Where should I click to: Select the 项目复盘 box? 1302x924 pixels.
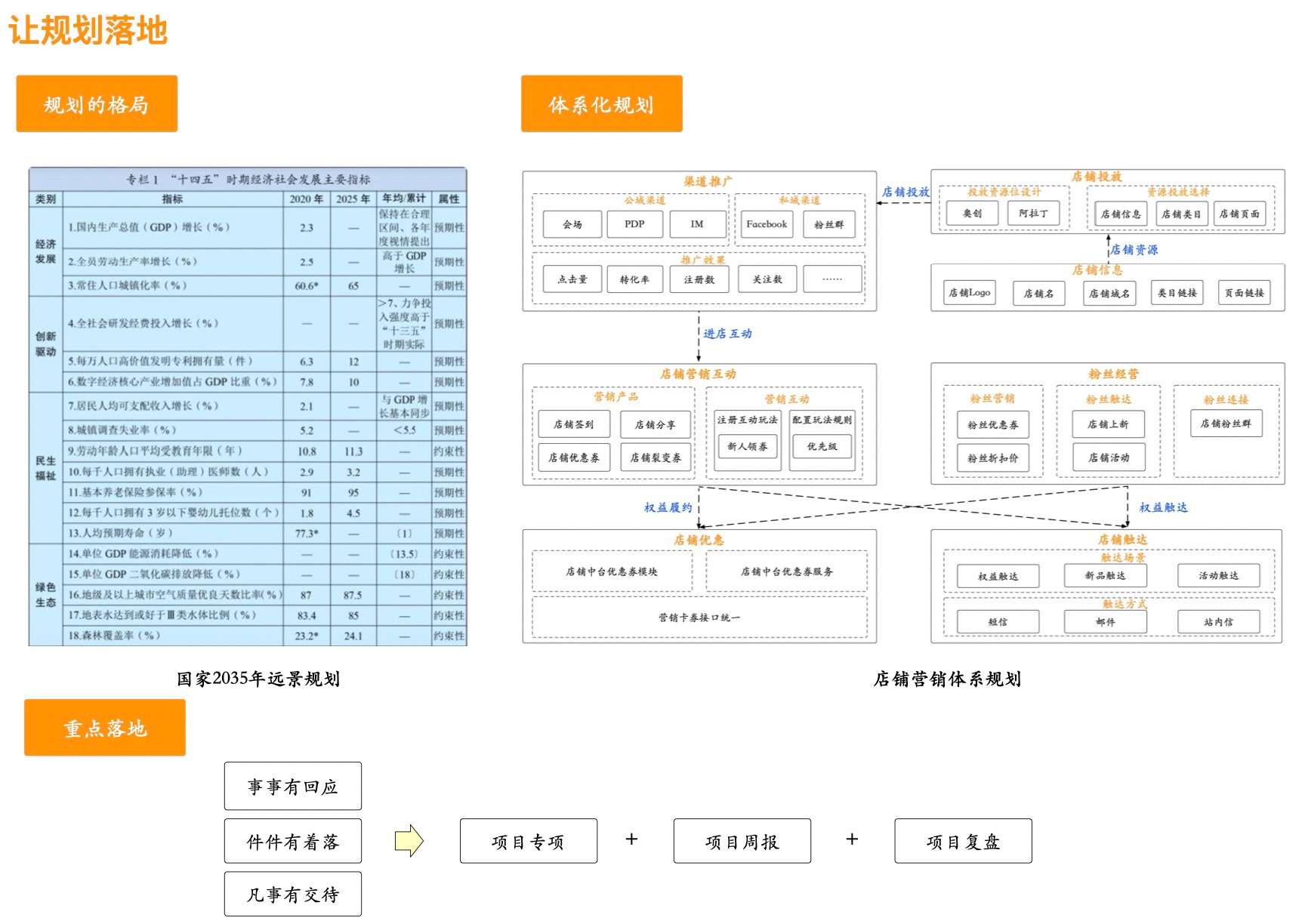pyautogui.click(x=963, y=841)
